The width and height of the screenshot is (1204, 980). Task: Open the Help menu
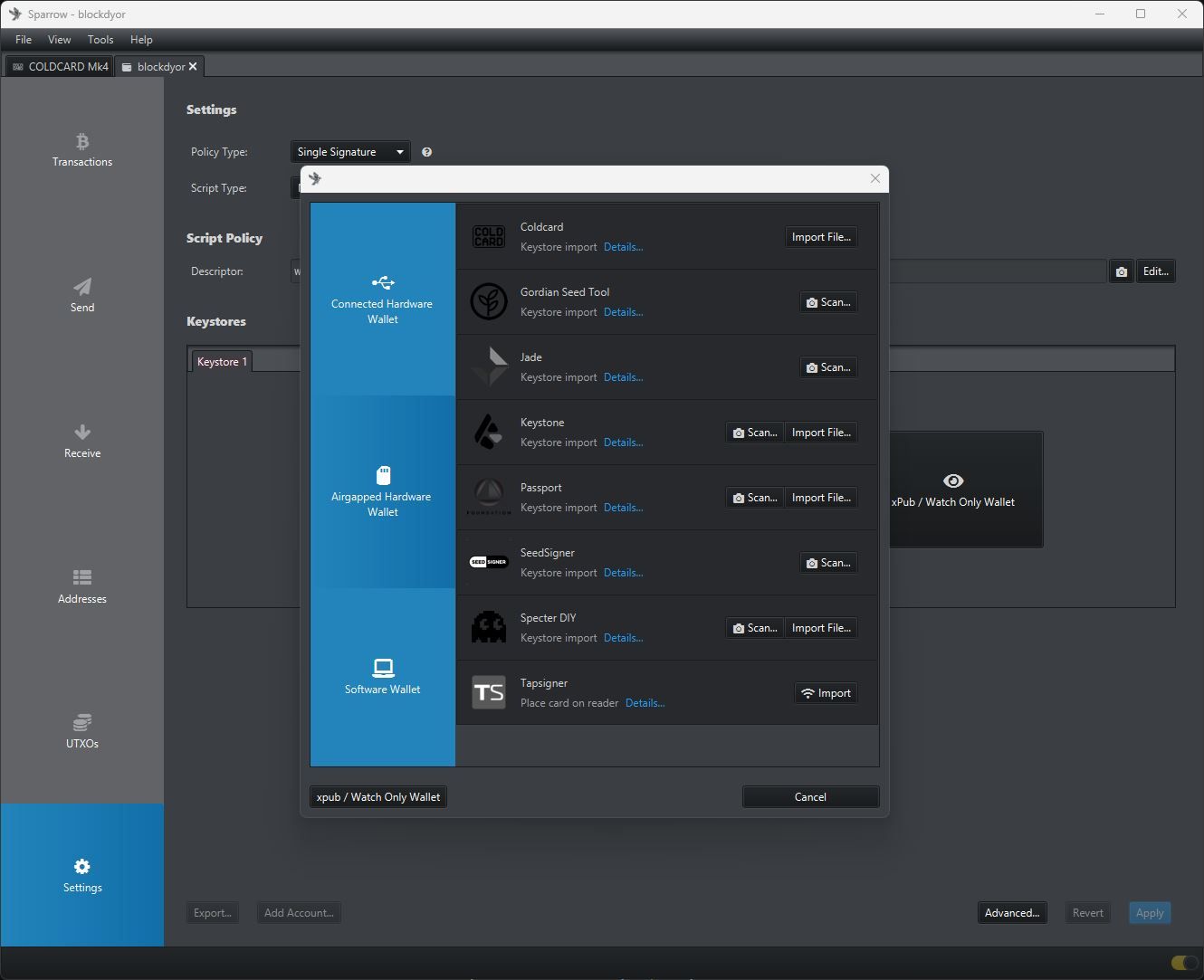click(141, 40)
